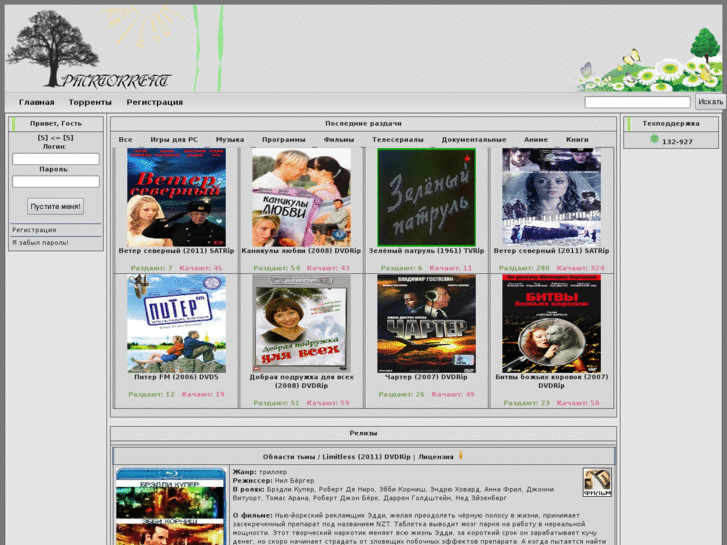This screenshot has height=545, width=727.
Task: Click the Релизы section header
Action: pos(363,433)
